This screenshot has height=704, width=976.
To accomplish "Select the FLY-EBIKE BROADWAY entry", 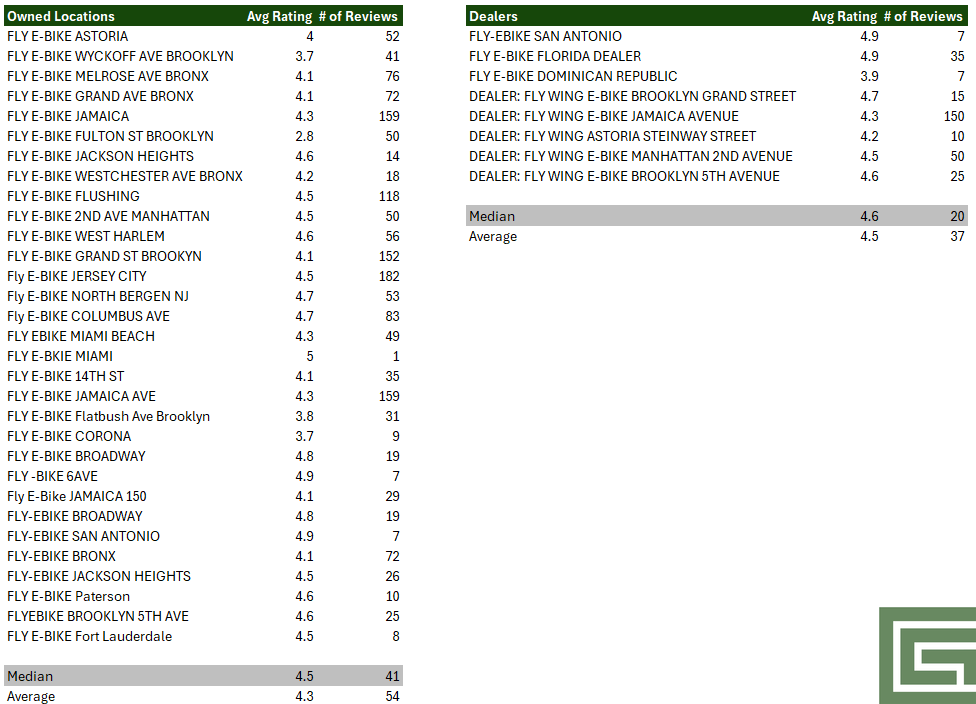I will [x=75, y=516].
